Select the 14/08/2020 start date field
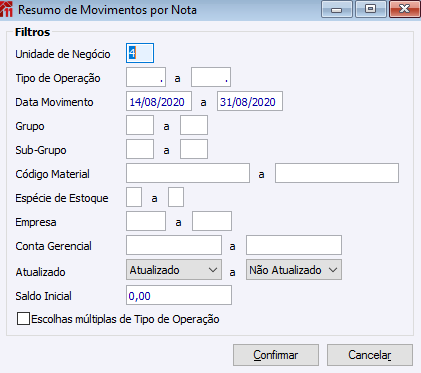 click(x=159, y=101)
